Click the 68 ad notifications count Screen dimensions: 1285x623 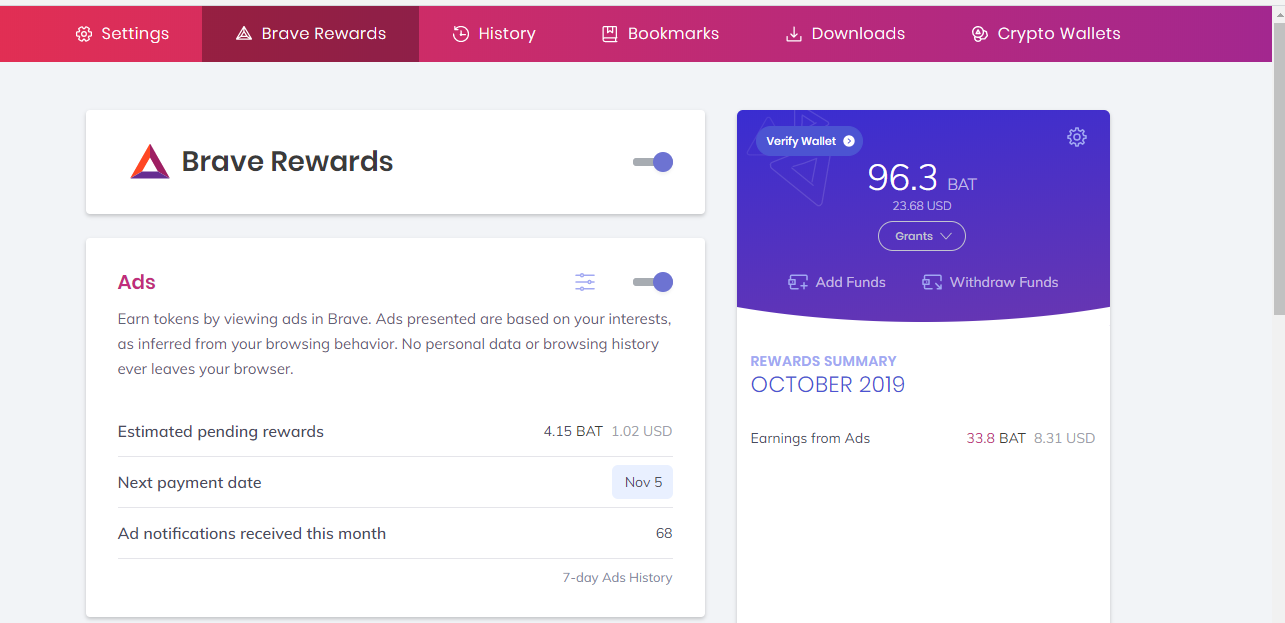[664, 533]
